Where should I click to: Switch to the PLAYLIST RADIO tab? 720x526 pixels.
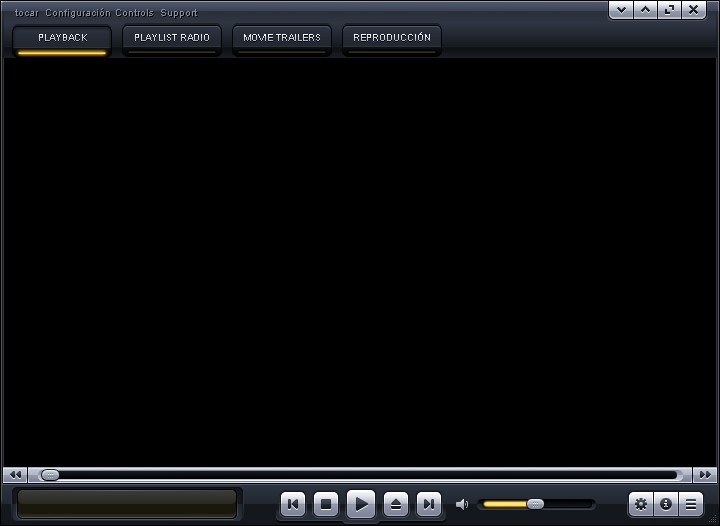point(172,41)
